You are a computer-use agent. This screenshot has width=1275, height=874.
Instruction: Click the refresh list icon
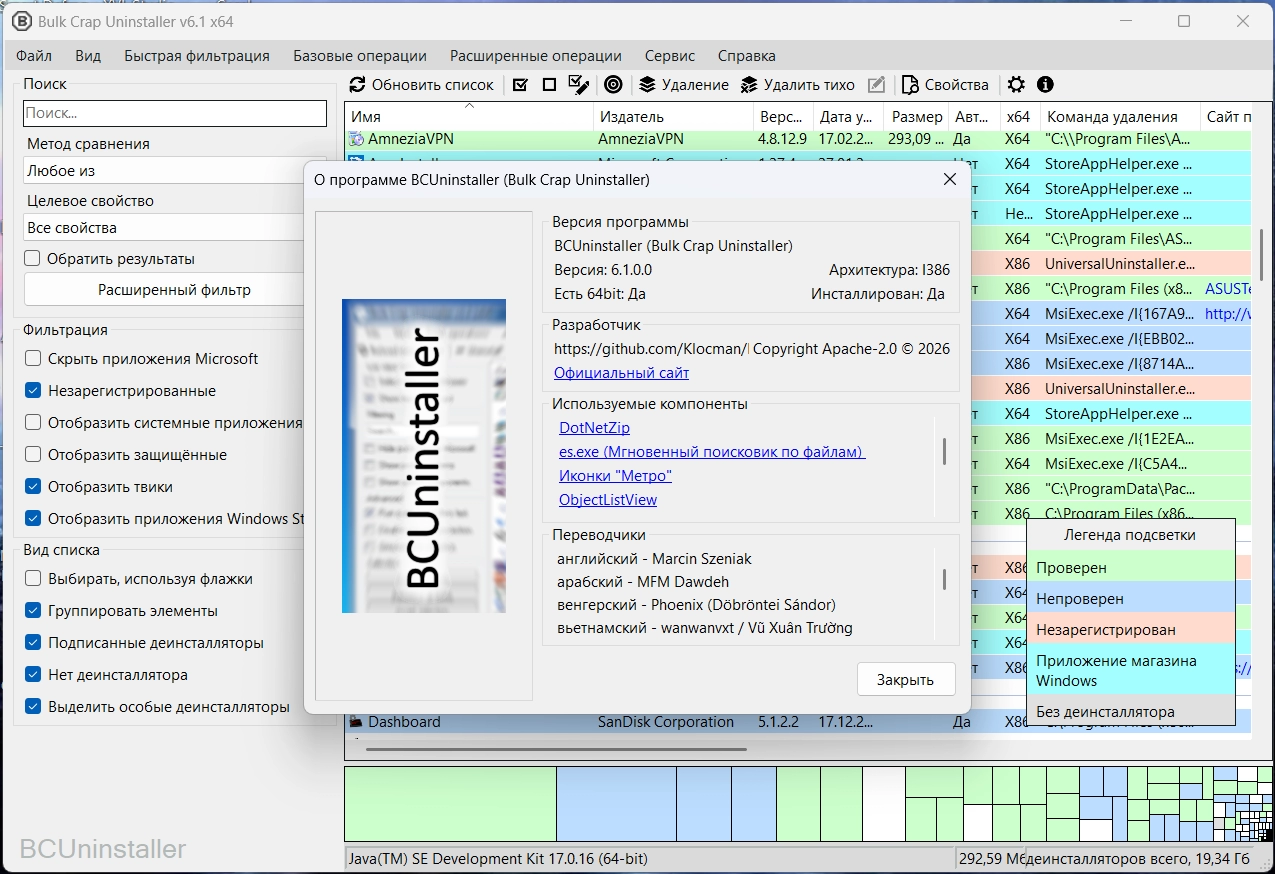tap(357, 85)
